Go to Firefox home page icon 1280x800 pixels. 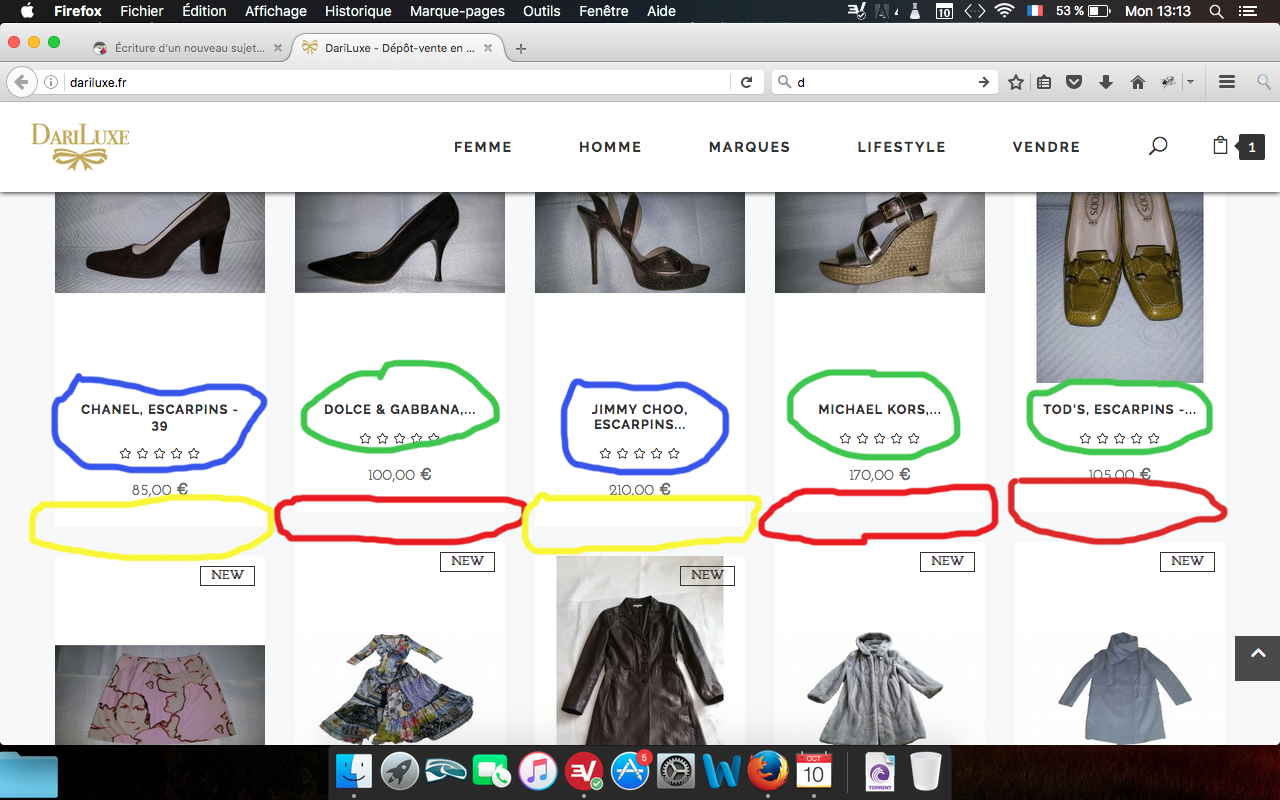1137,82
